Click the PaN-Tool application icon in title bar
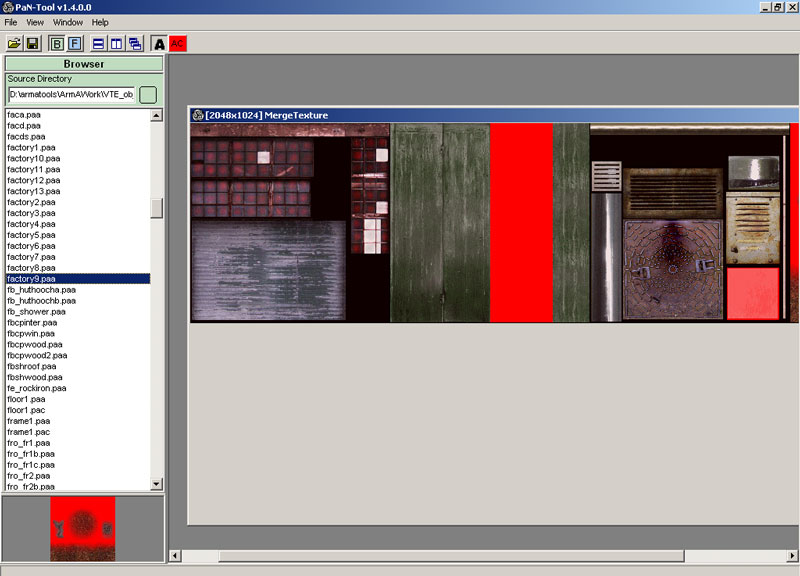800x576 pixels. point(8,7)
